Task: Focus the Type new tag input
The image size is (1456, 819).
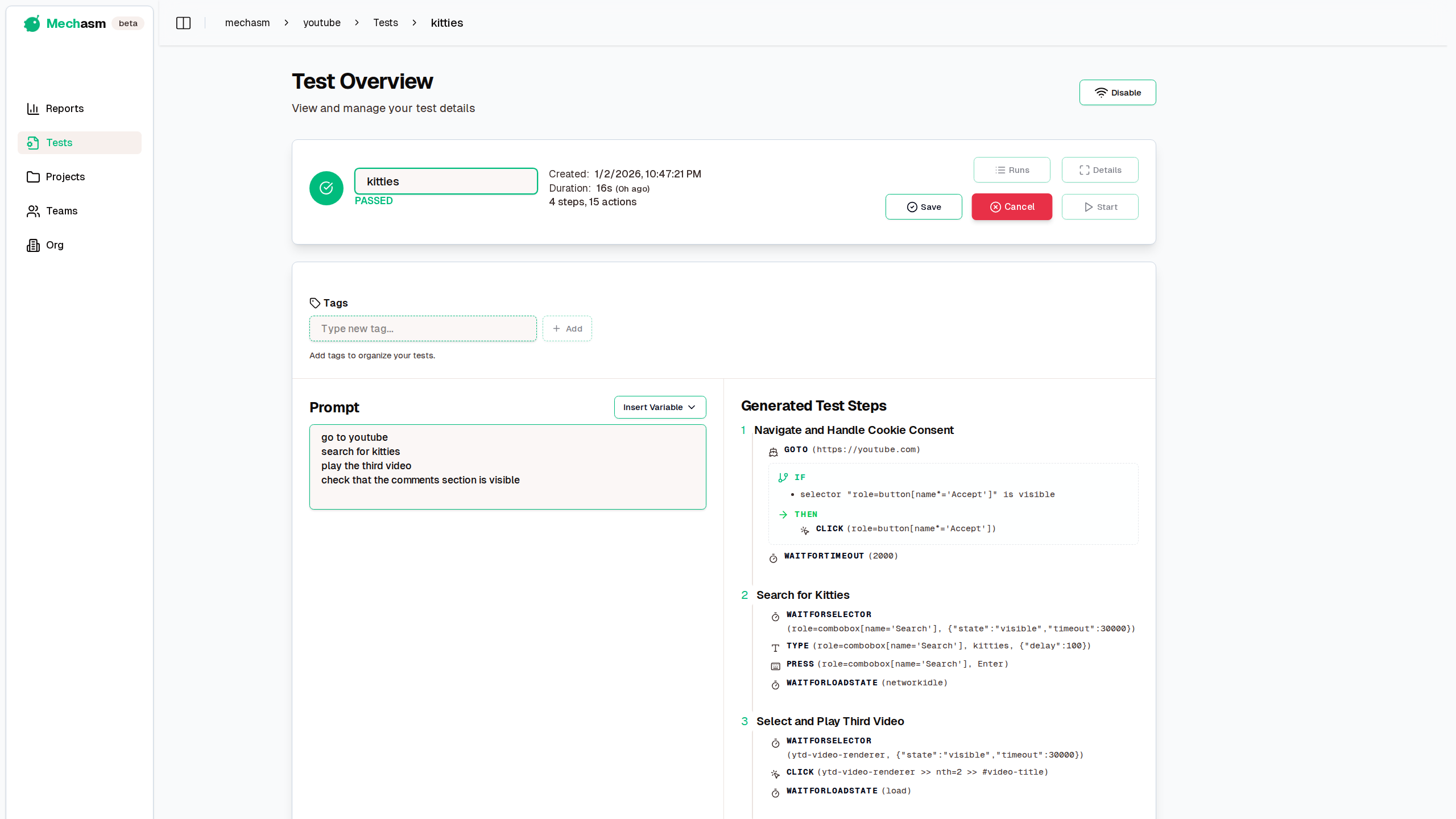Action: click(423, 329)
